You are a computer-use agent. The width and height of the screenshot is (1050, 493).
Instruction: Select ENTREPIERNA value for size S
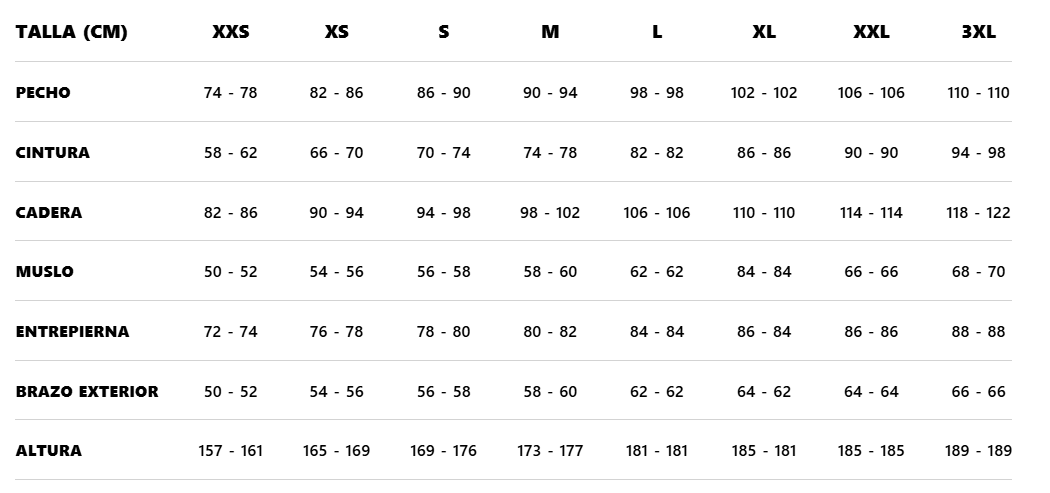point(443,332)
